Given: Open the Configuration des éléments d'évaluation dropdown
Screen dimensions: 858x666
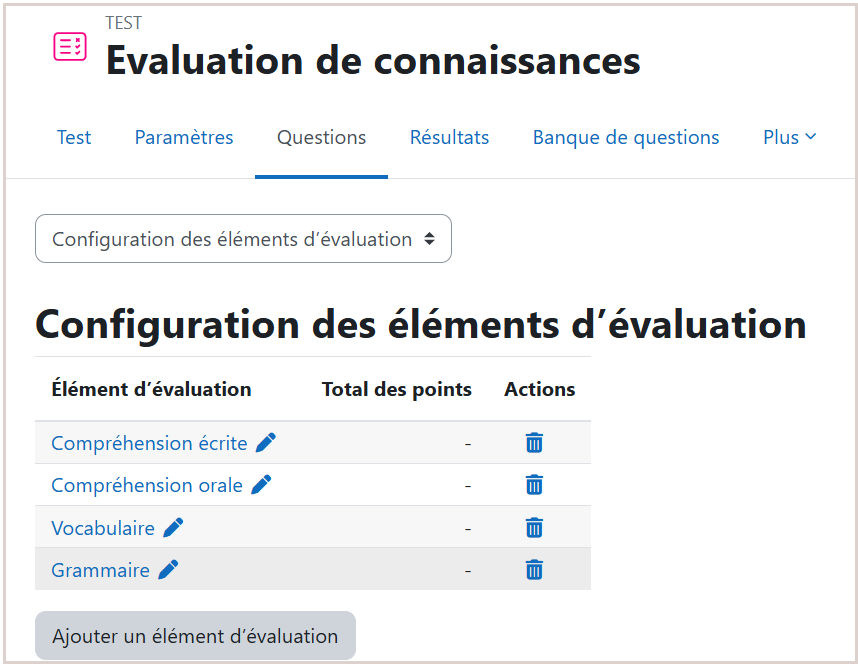Looking at the screenshot, I should point(243,239).
